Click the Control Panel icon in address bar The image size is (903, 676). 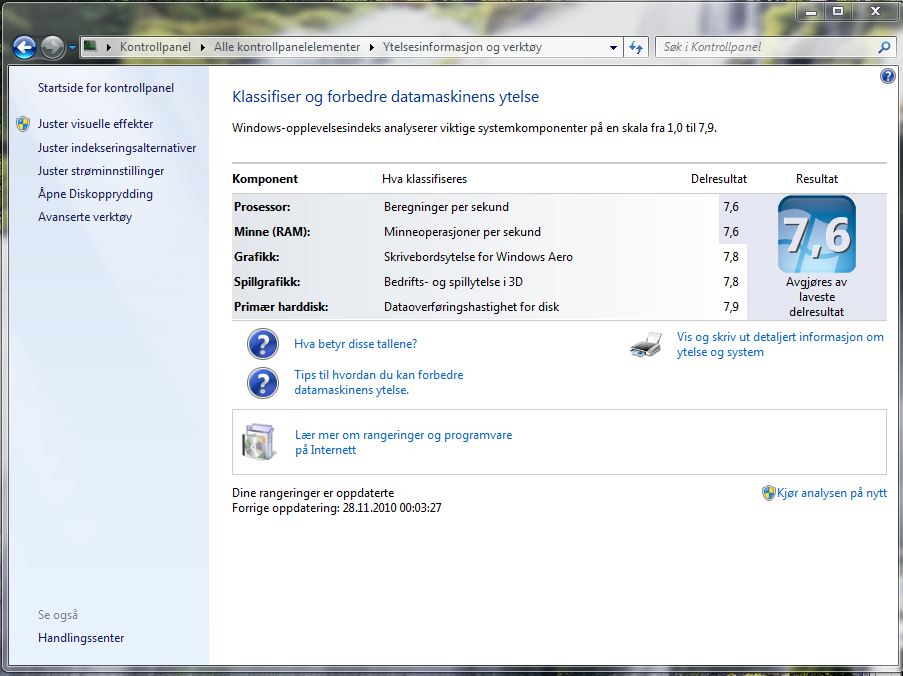[x=90, y=46]
